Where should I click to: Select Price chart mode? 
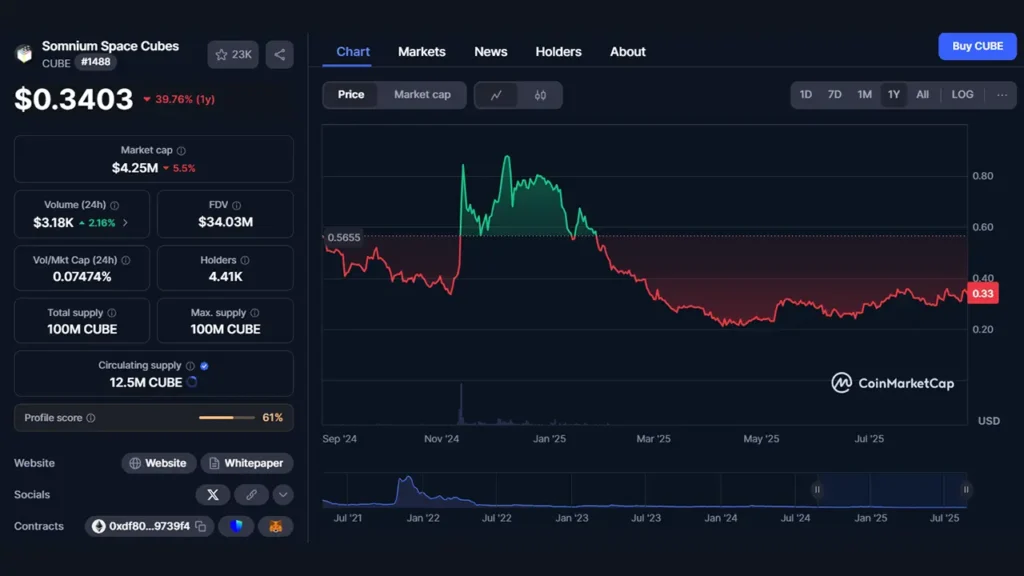pos(351,95)
